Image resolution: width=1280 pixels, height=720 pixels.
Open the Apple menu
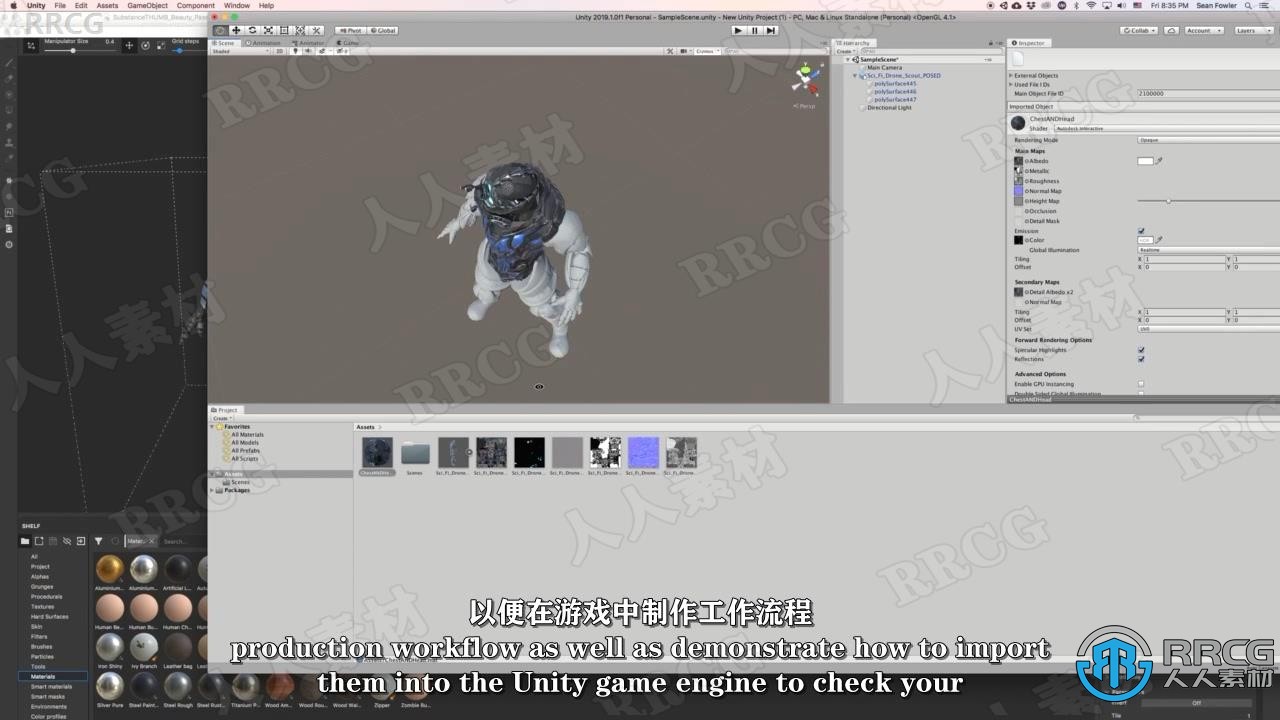click(13, 5)
